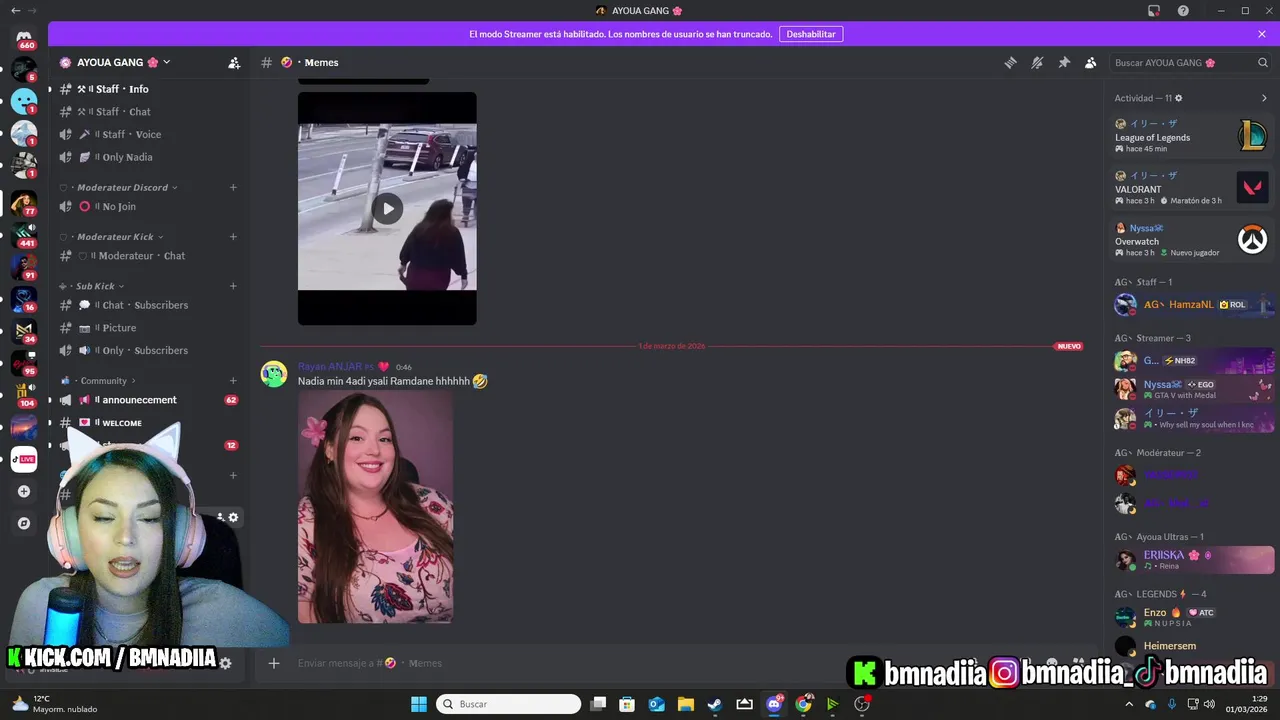1280x720 pixels.
Task: Add channel to Community category
Action: pyautogui.click(x=233, y=381)
